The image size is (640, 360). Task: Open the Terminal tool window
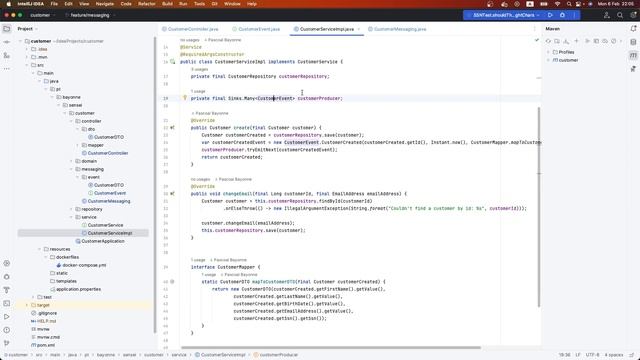coord(7,303)
